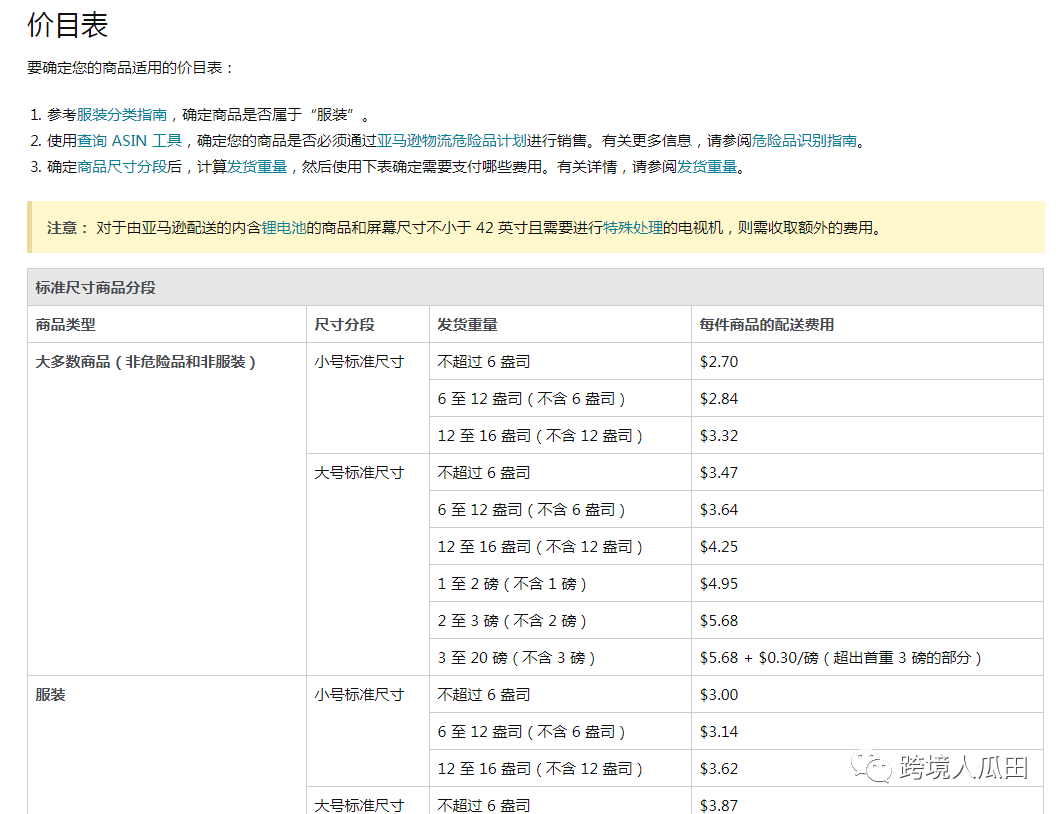1063x814 pixels.
Task: Click the 标准尺寸商品分段 table header
Action: pyautogui.click(x=98, y=287)
